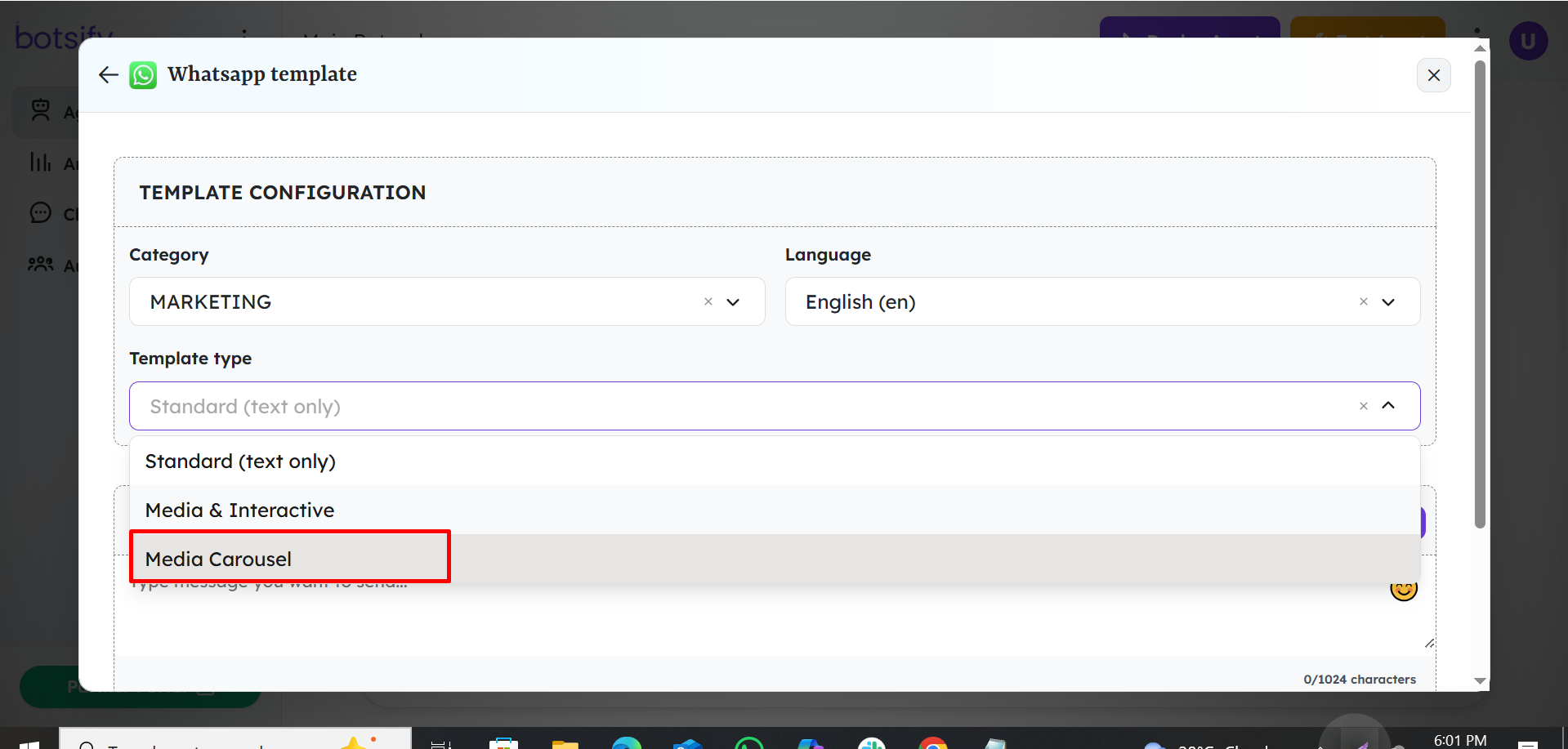Close the Whatsapp template dialog
This screenshot has height=749, width=1568.
point(1433,75)
